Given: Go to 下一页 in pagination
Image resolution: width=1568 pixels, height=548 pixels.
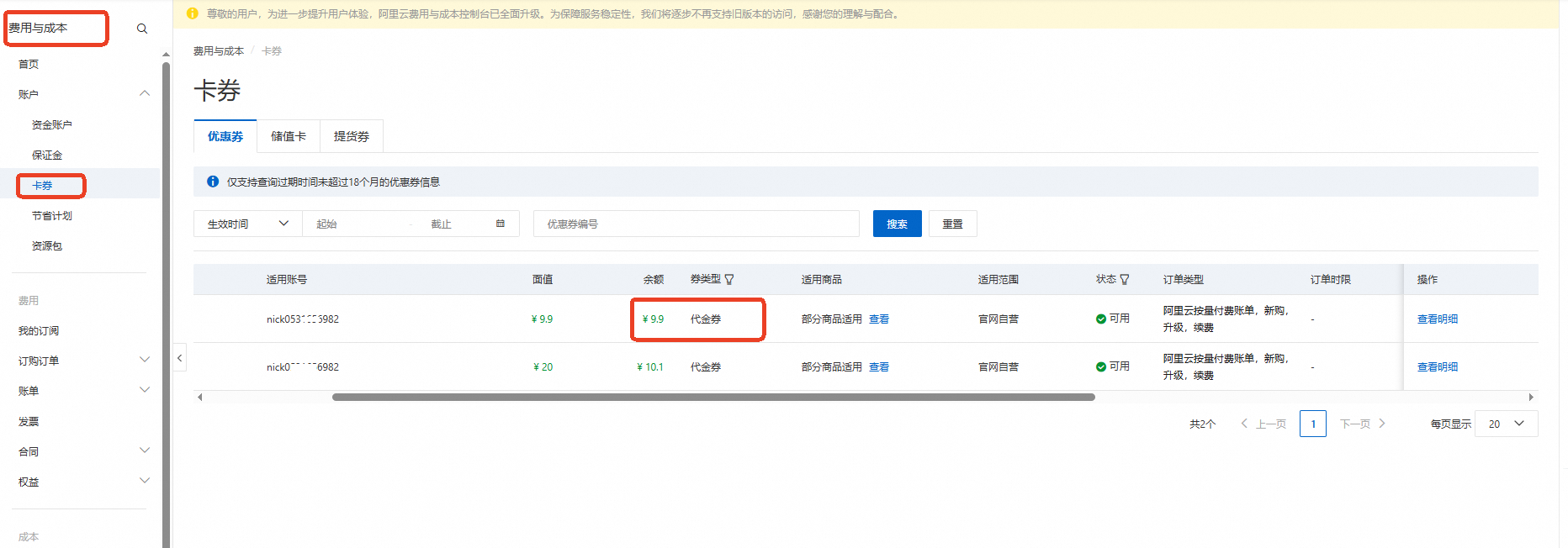Looking at the screenshot, I should [1363, 424].
